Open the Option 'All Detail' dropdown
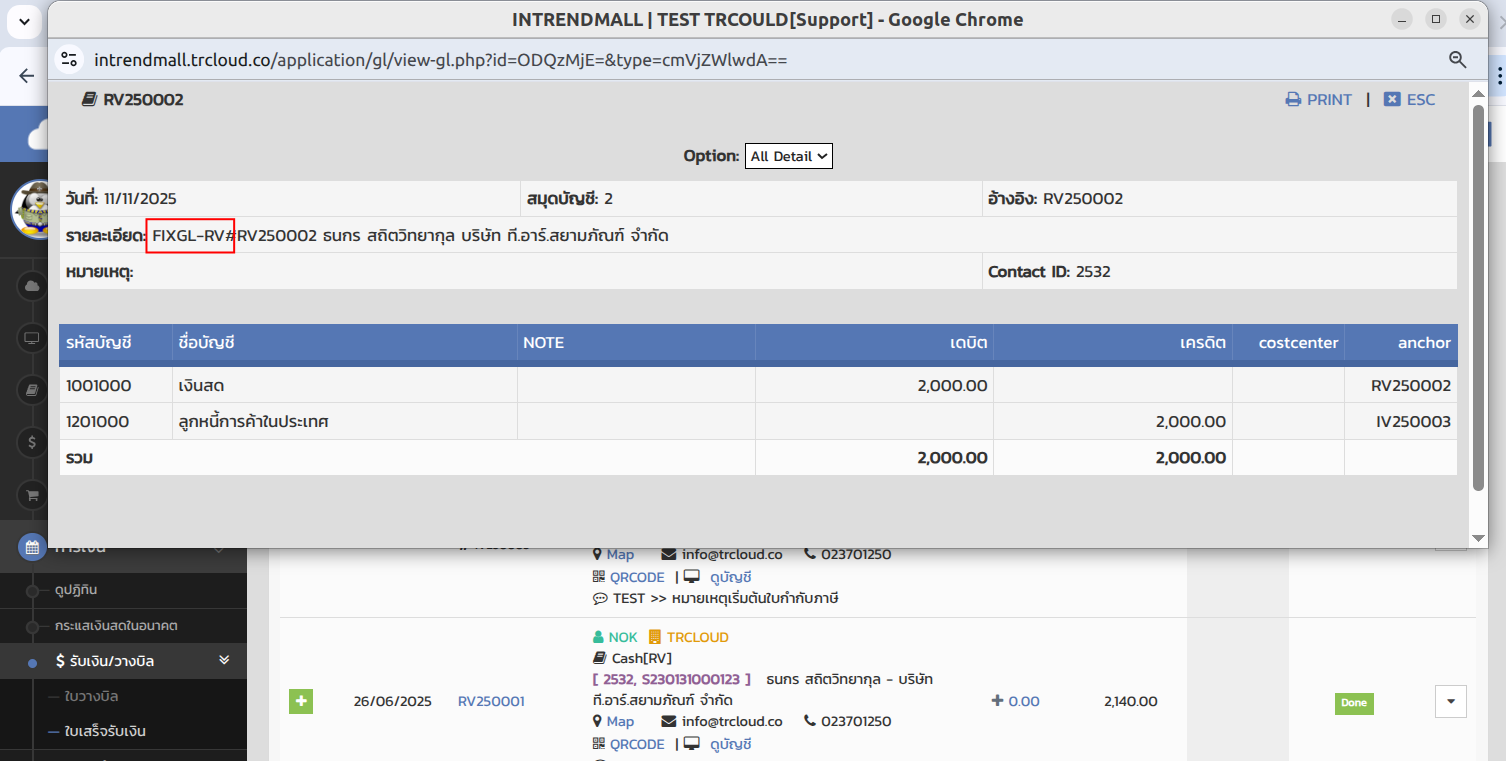Image resolution: width=1506 pixels, height=761 pixels. [788, 156]
